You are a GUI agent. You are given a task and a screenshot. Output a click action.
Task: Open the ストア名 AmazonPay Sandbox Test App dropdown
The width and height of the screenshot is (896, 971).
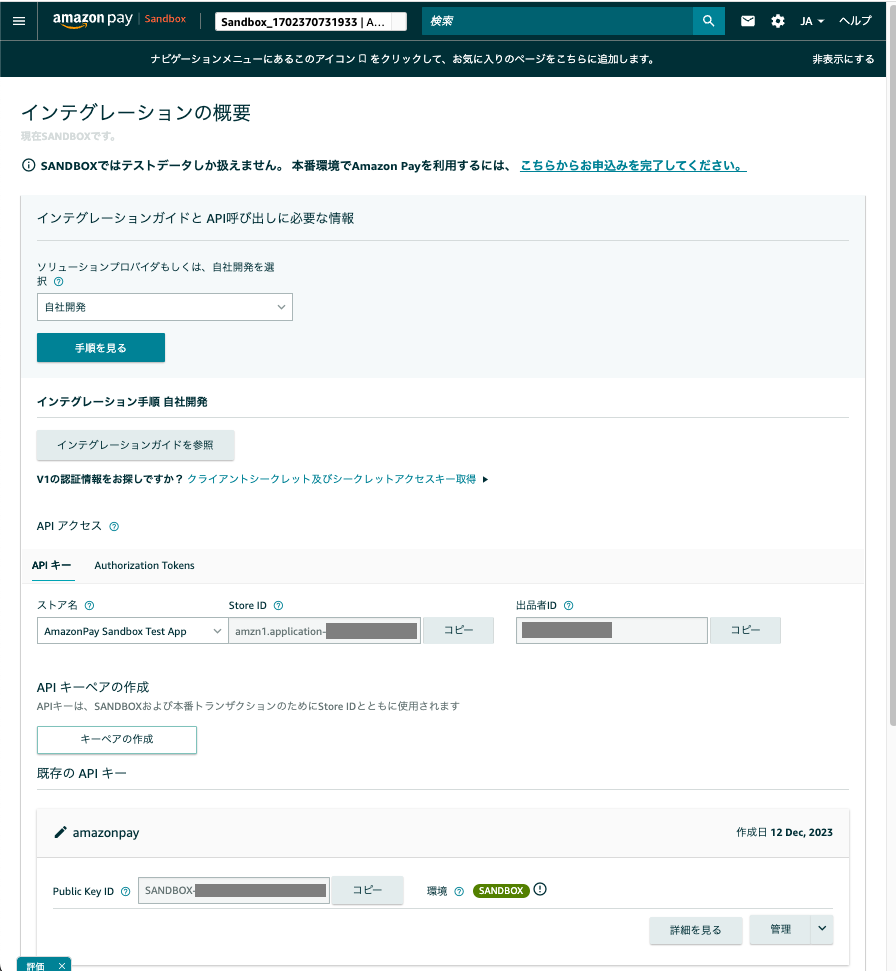132,631
